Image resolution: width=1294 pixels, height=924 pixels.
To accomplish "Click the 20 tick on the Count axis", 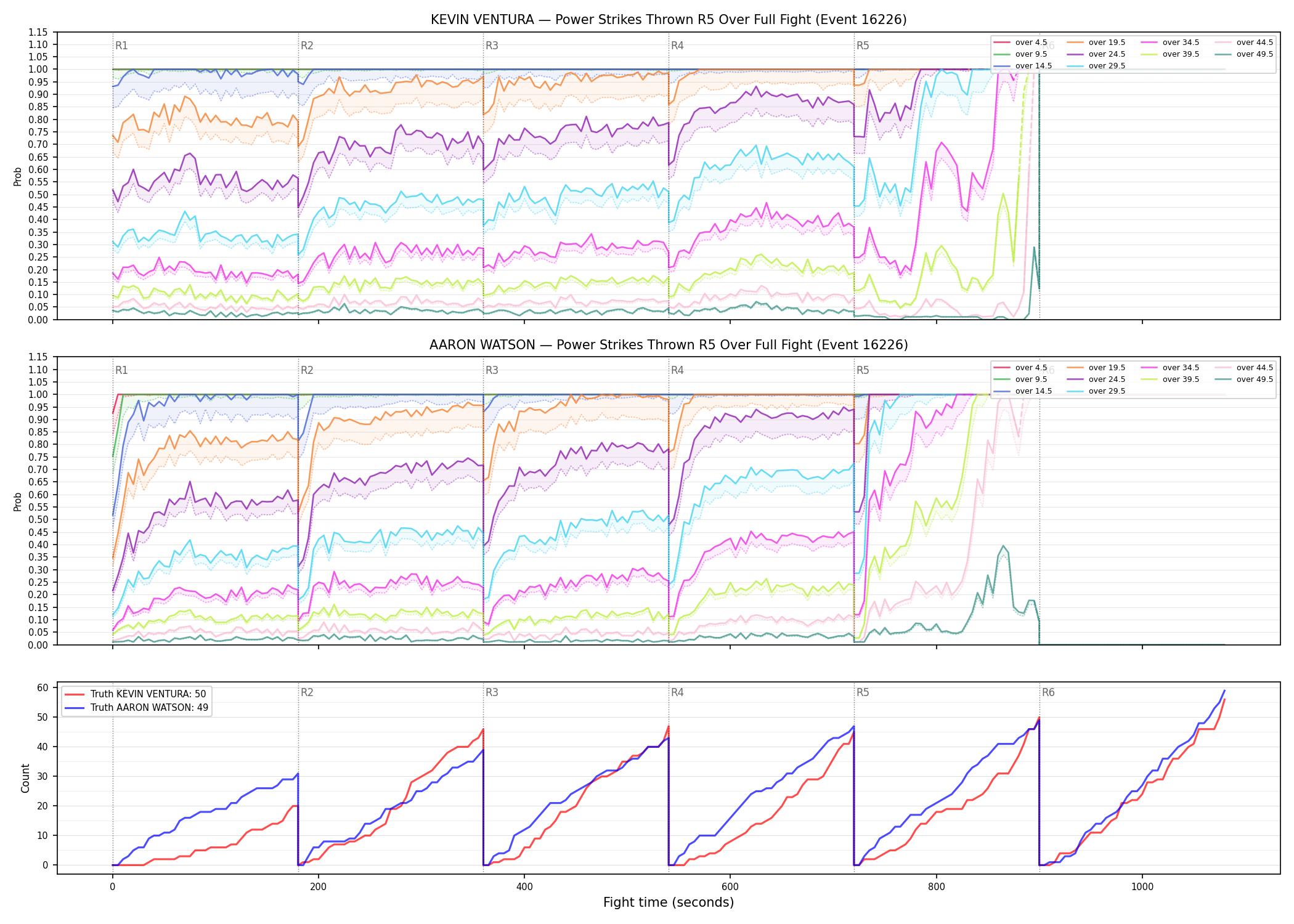I will [43, 806].
